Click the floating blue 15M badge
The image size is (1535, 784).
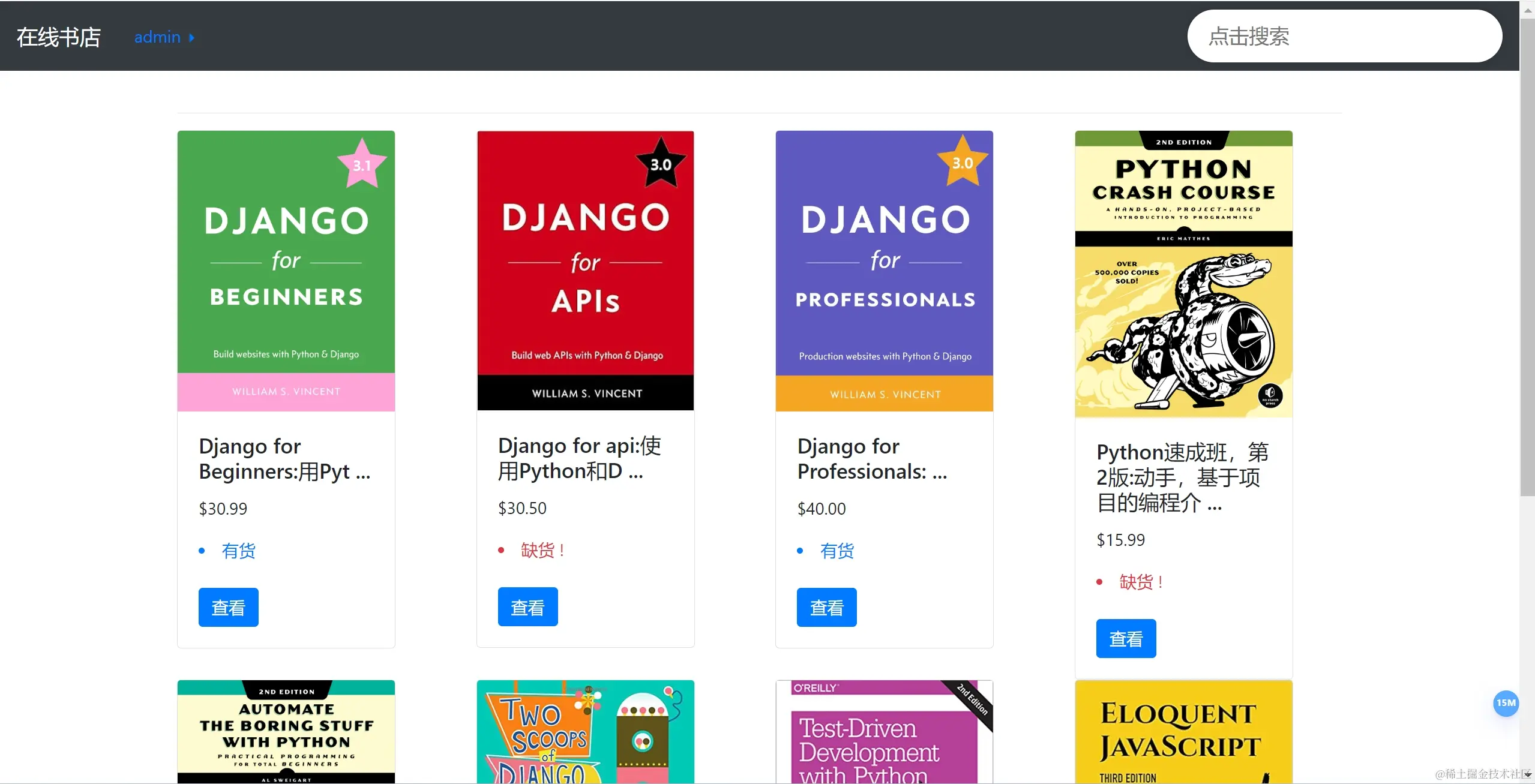coord(1505,703)
